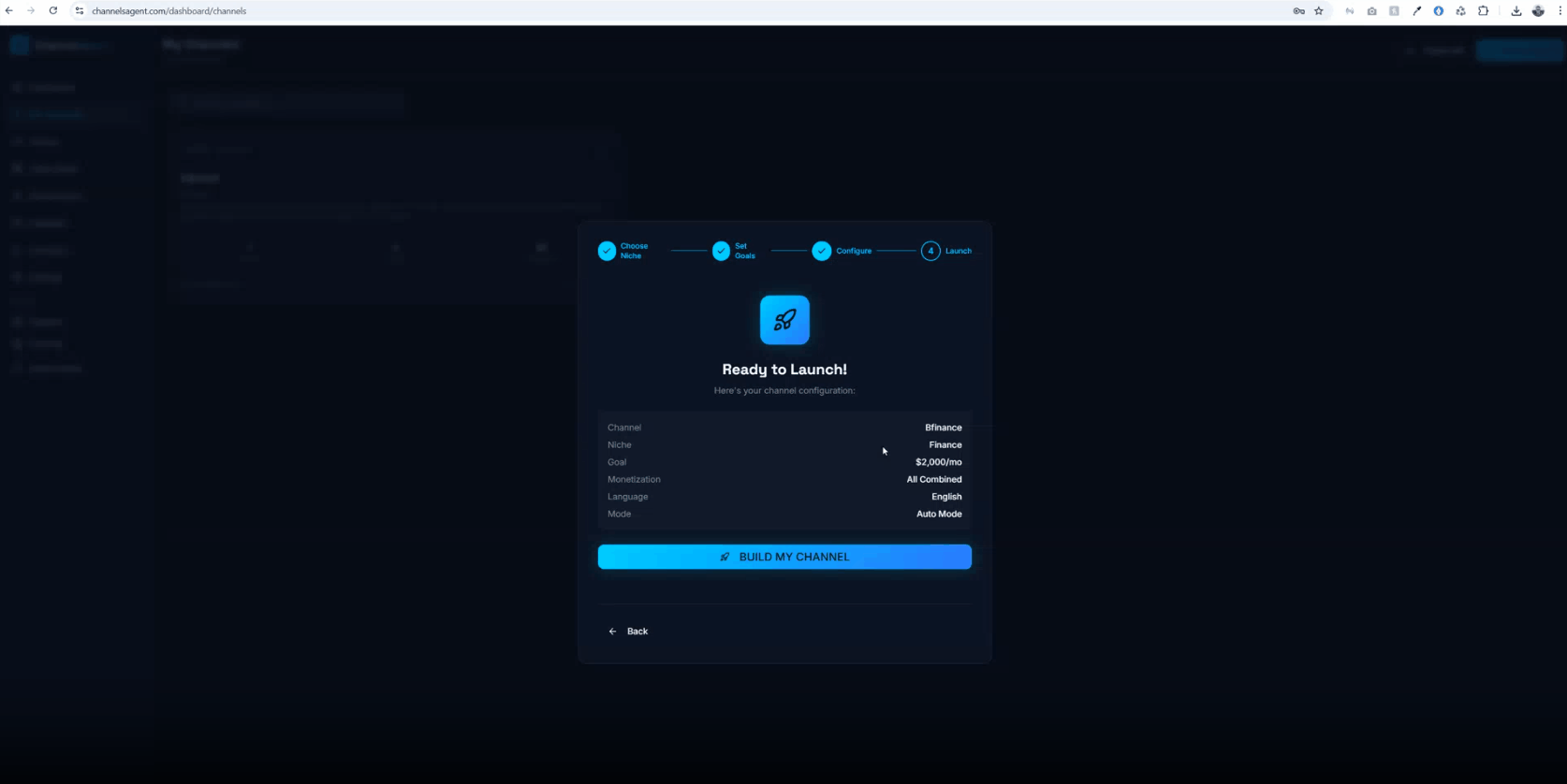The image size is (1567, 784).
Task: Open the browser Extensions puzzle icon
Action: point(1484,11)
